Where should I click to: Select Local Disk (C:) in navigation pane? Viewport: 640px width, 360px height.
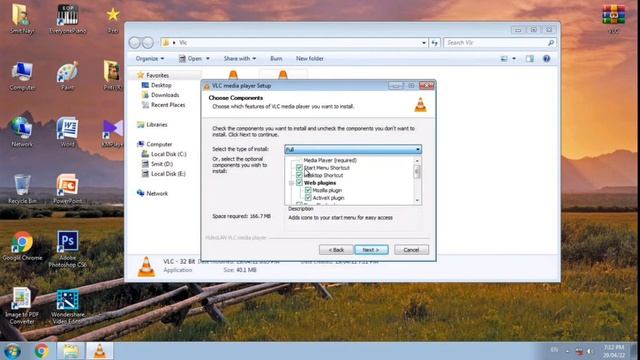(x=169, y=154)
